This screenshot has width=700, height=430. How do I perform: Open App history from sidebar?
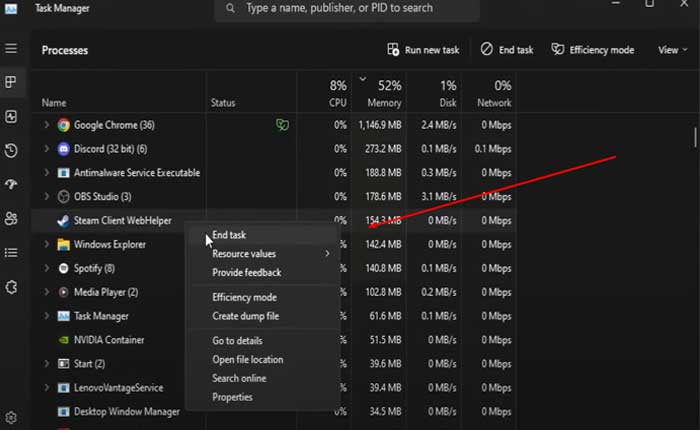tap(11, 150)
